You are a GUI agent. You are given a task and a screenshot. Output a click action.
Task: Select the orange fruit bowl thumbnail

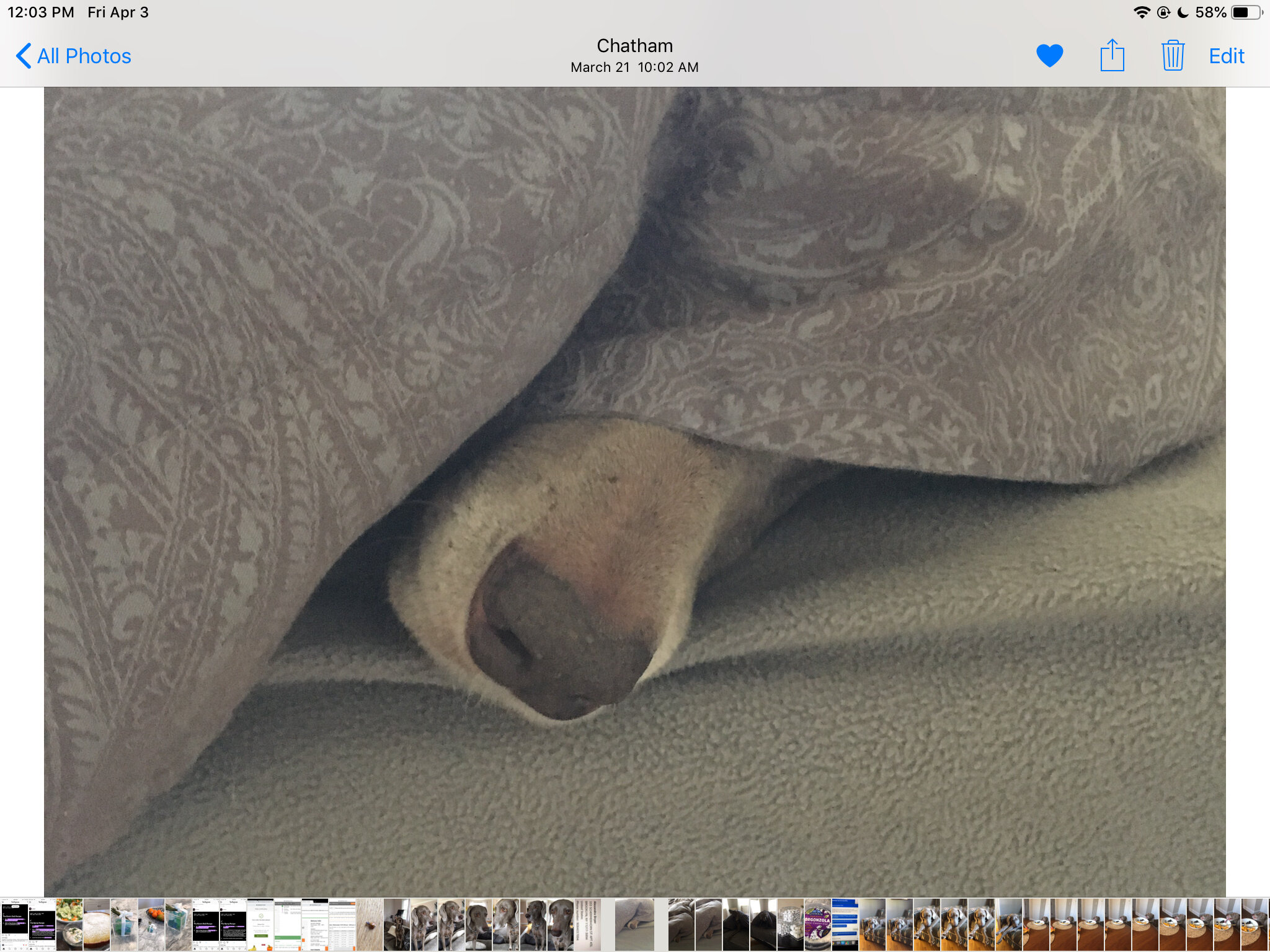pyautogui.click(x=151, y=925)
